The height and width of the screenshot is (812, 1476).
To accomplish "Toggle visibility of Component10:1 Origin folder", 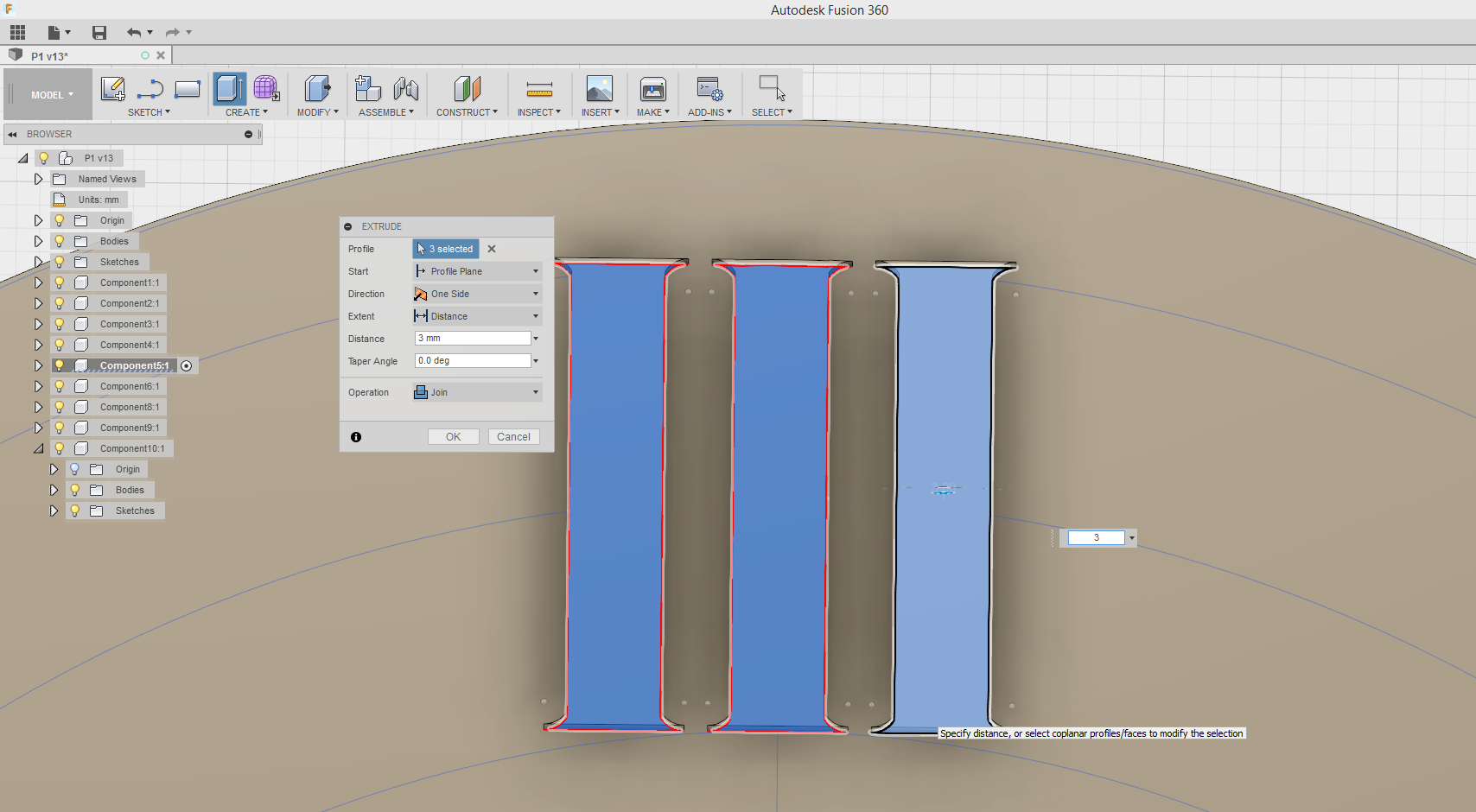I will (75, 469).
